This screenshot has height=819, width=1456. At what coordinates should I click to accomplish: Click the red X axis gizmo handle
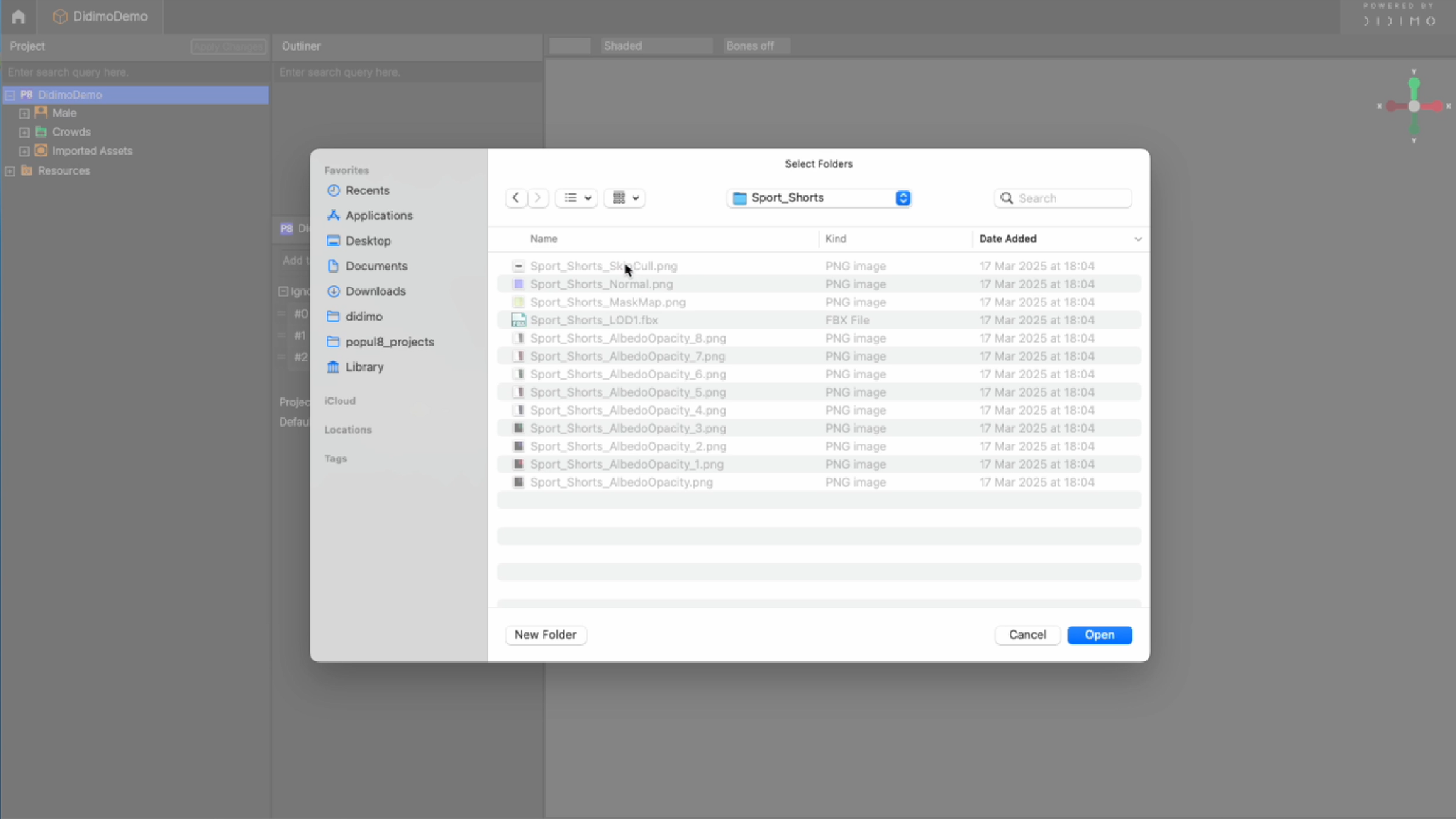click(x=1437, y=106)
